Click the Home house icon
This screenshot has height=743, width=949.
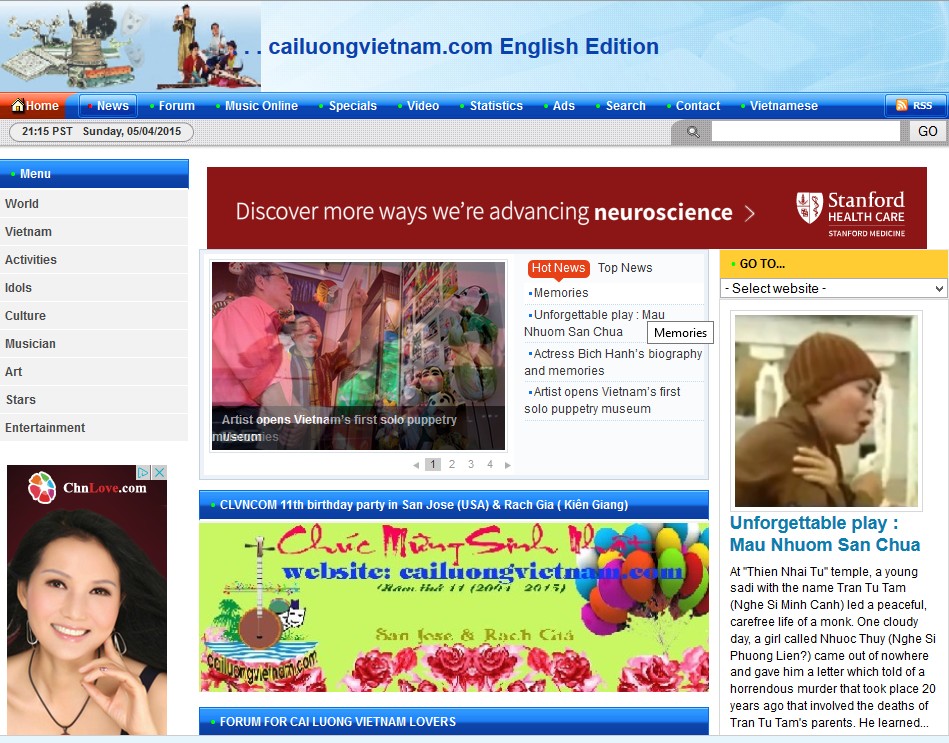click(x=18, y=105)
